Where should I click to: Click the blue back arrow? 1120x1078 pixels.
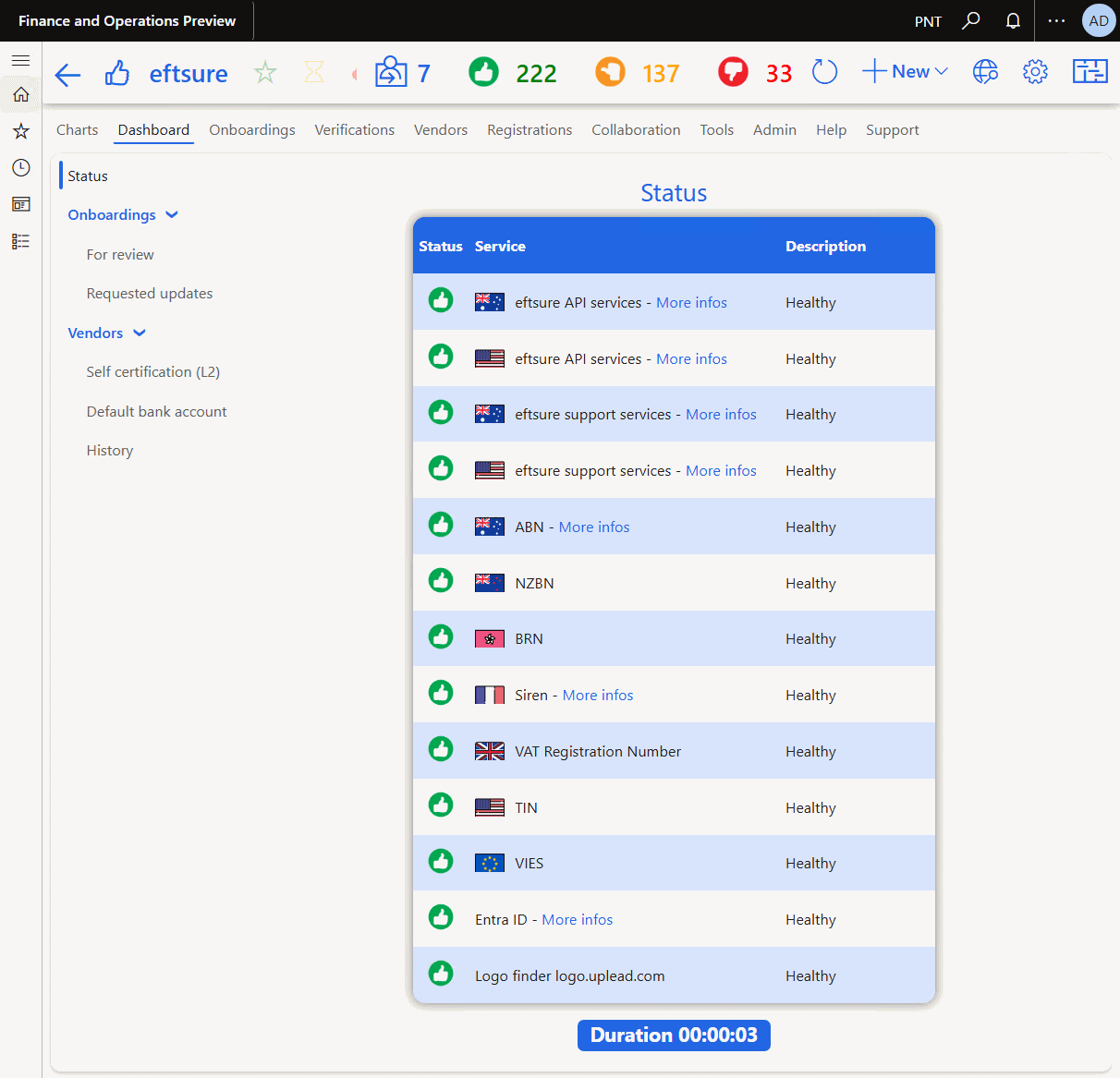pyautogui.click(x=67, y=74)
